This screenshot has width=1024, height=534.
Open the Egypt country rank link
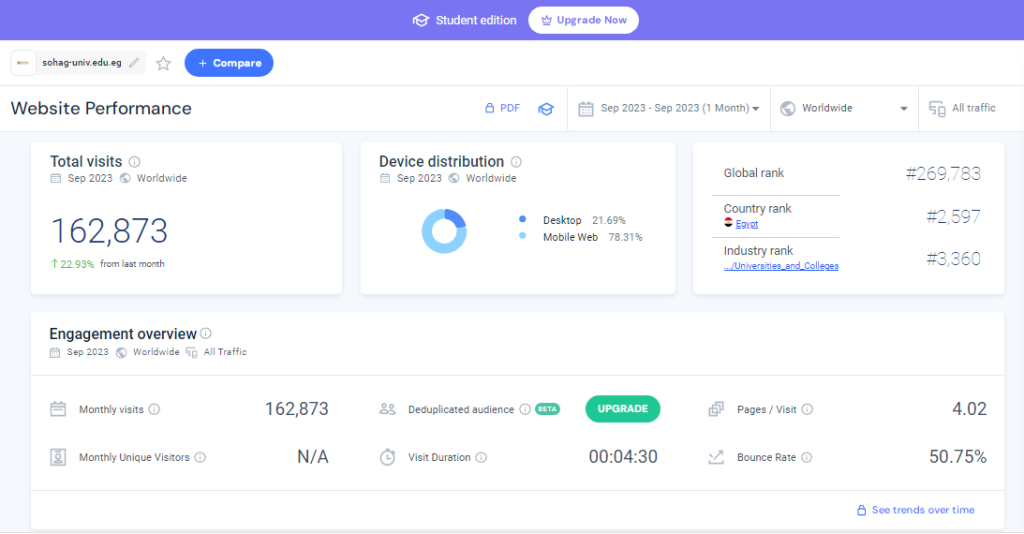746,224
